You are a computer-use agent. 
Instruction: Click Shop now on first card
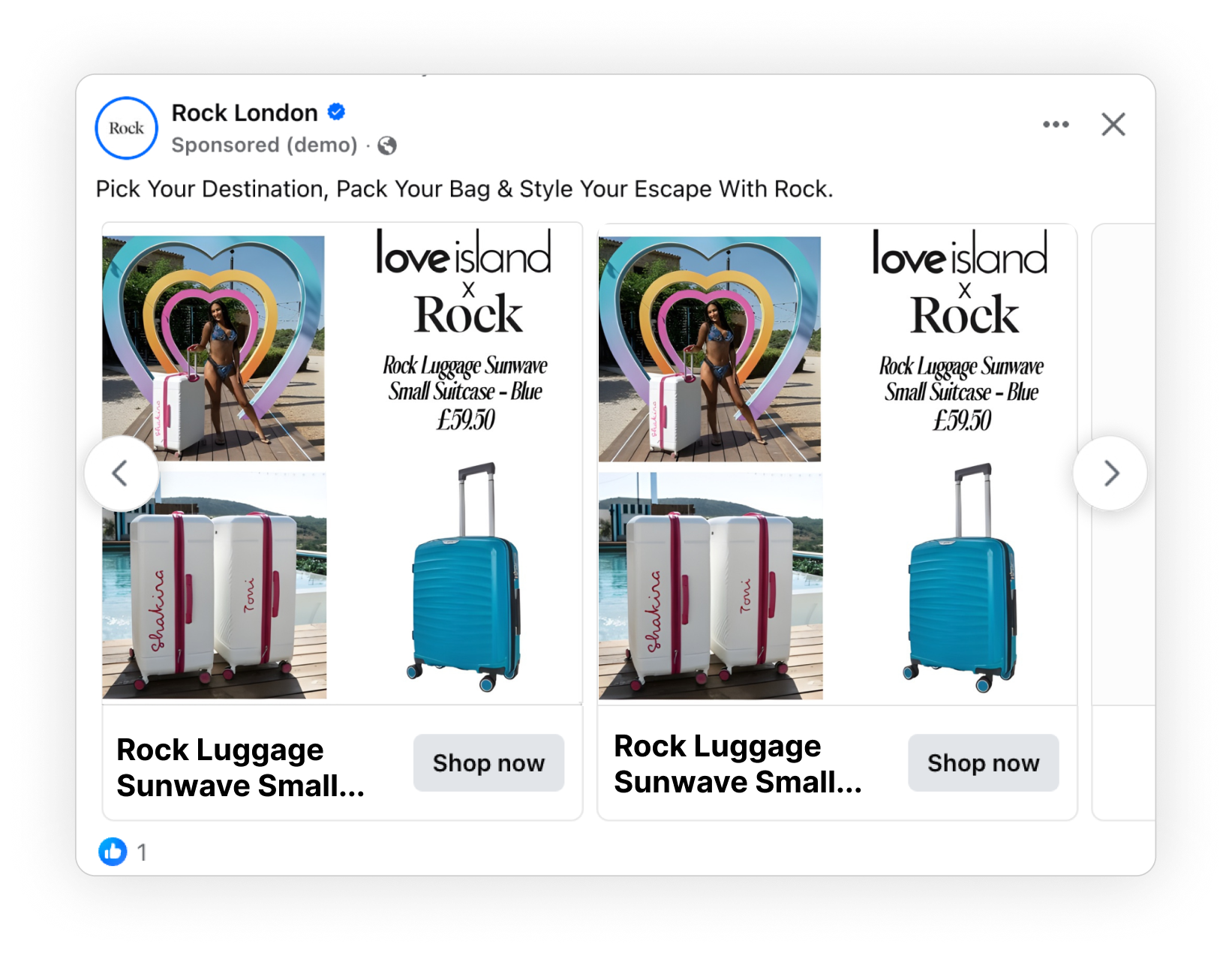coord(488,763)
